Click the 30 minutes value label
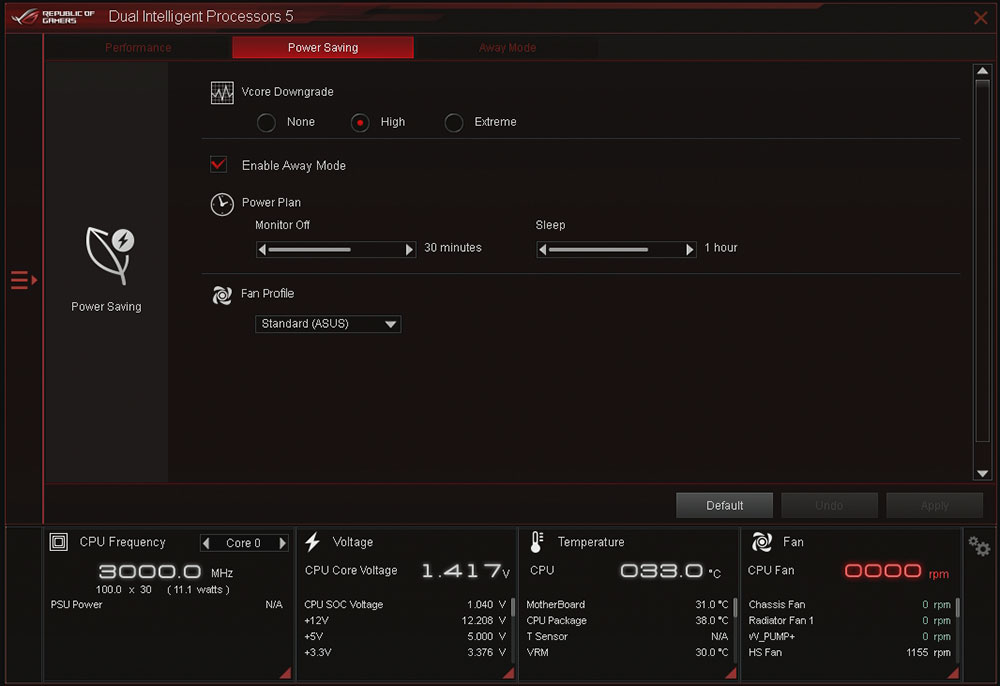 pyautogui.click(x=453, y=248)
